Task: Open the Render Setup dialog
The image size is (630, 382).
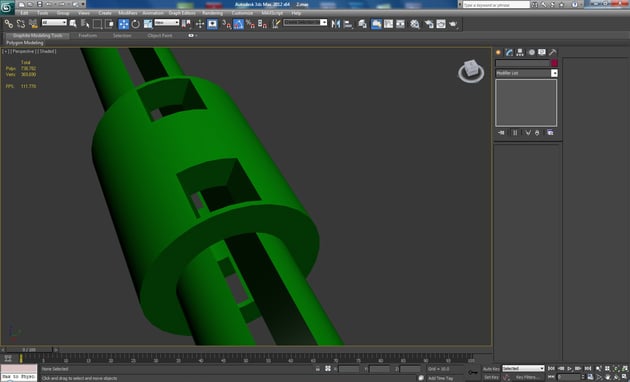Action: (x=429, y=24)
